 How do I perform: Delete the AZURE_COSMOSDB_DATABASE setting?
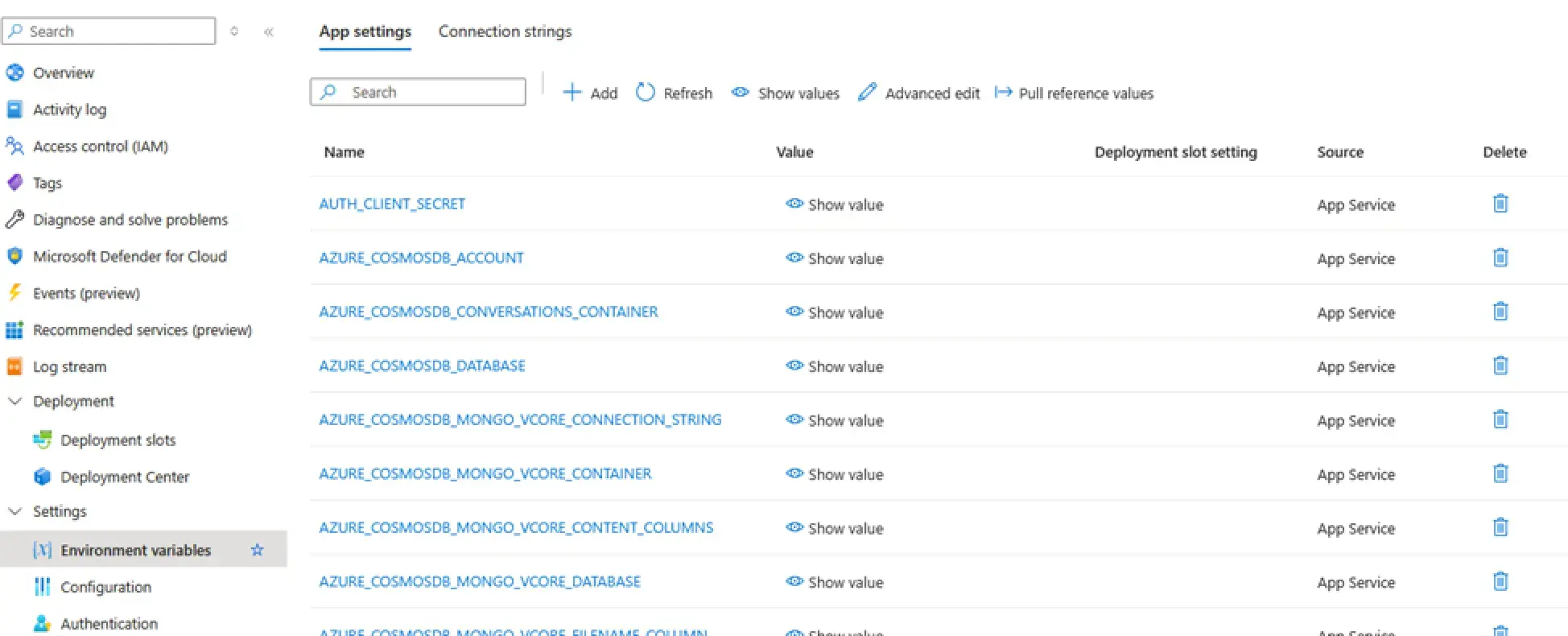pyautogui.click(x=1500, y=365)
